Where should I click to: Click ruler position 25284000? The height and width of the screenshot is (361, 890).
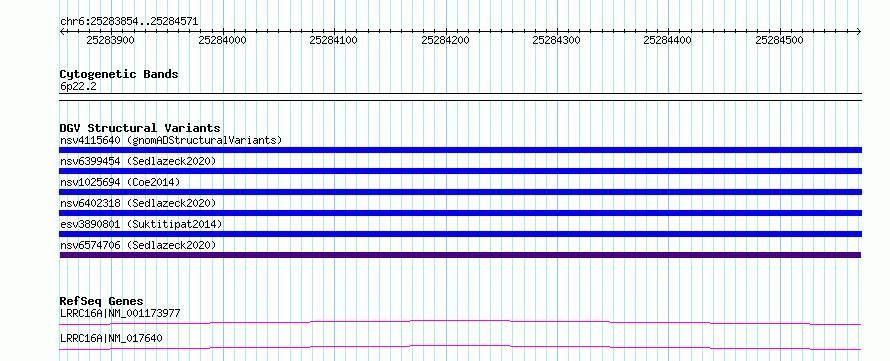point(222,40)
